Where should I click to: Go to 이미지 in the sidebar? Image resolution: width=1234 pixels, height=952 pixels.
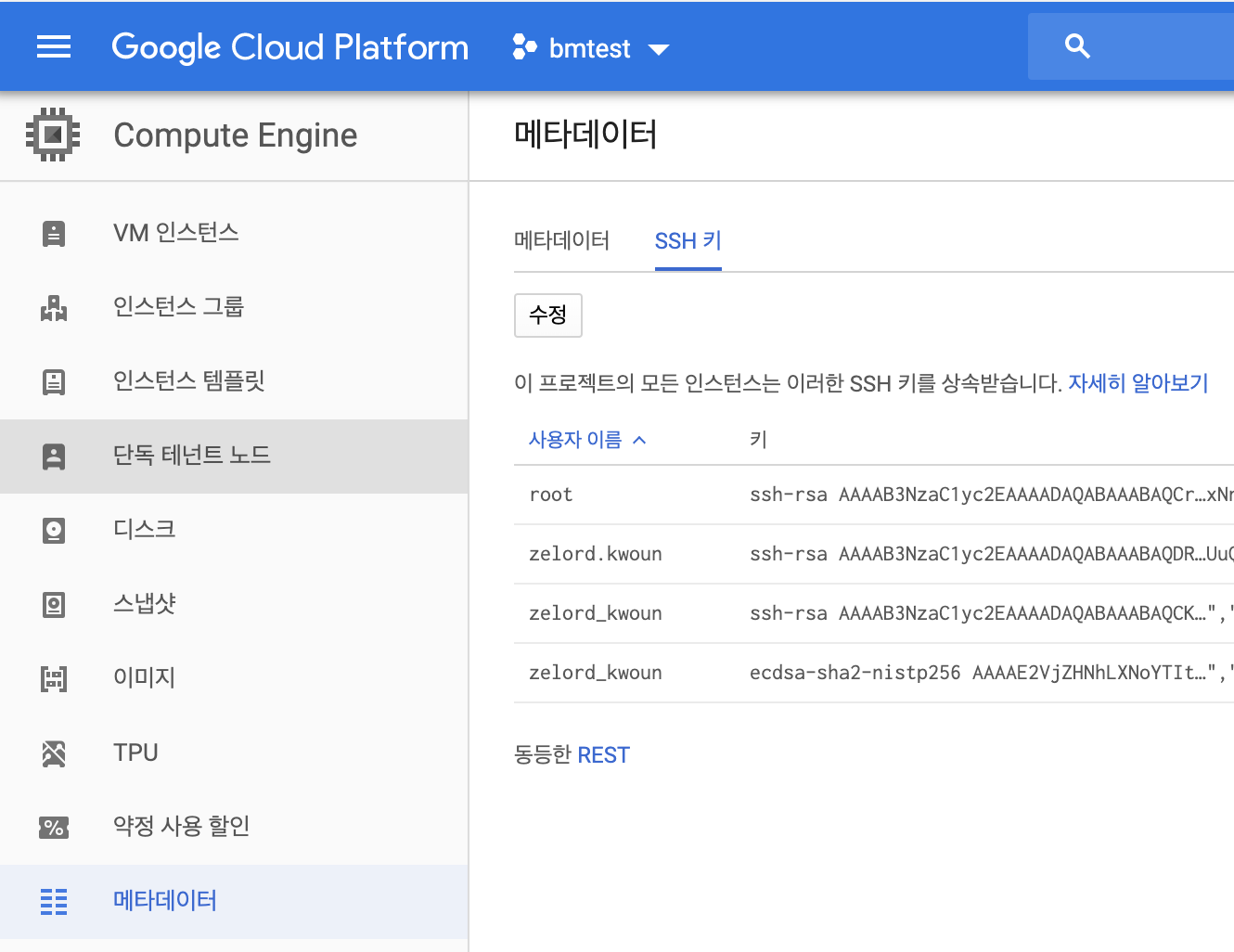[x=234, y=678]
